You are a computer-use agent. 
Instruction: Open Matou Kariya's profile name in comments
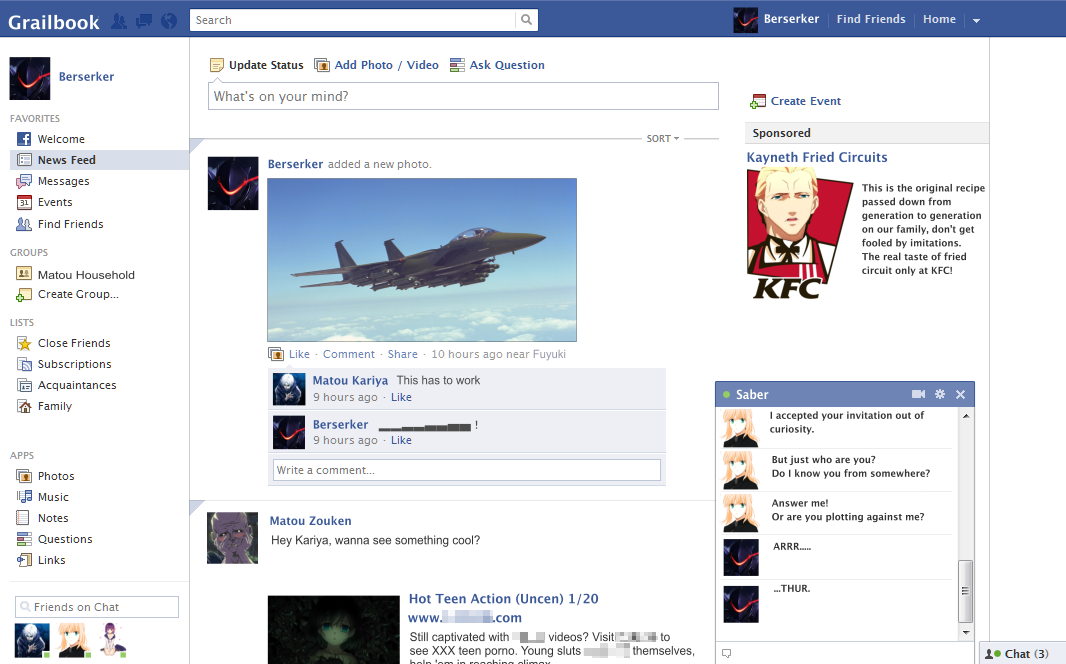350,381
